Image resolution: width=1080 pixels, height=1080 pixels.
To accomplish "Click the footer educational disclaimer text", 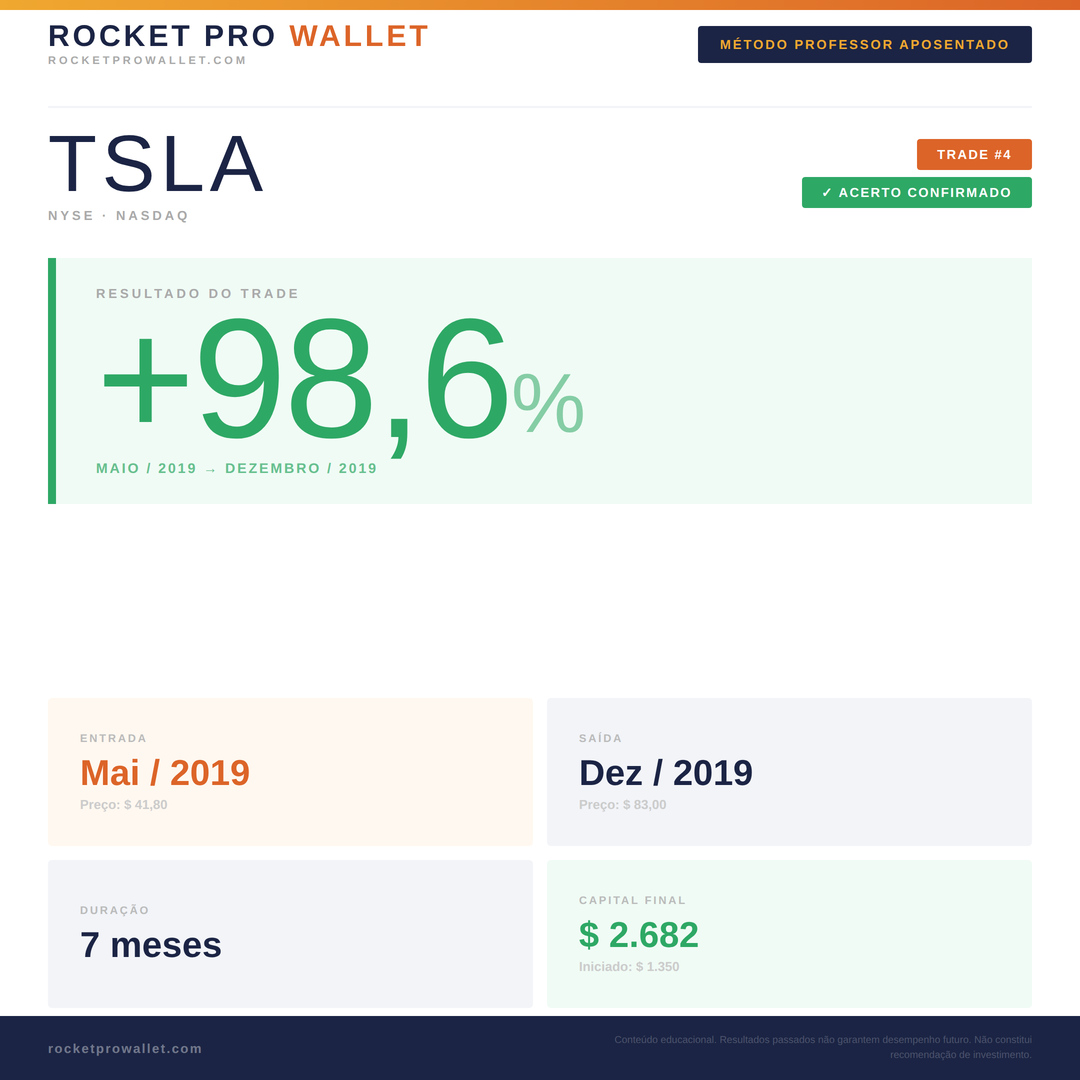I will [x=822, y=1047].
